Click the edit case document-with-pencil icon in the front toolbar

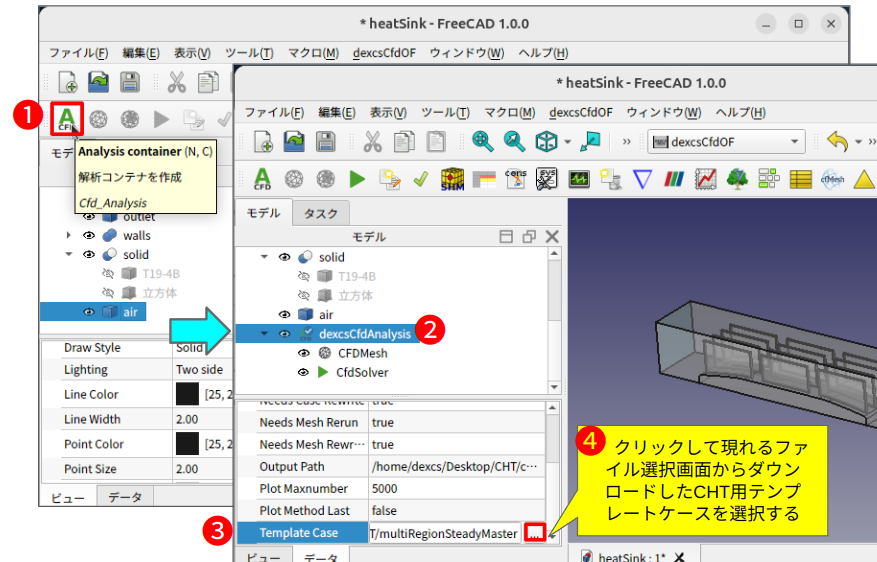[x=389, y=179]
